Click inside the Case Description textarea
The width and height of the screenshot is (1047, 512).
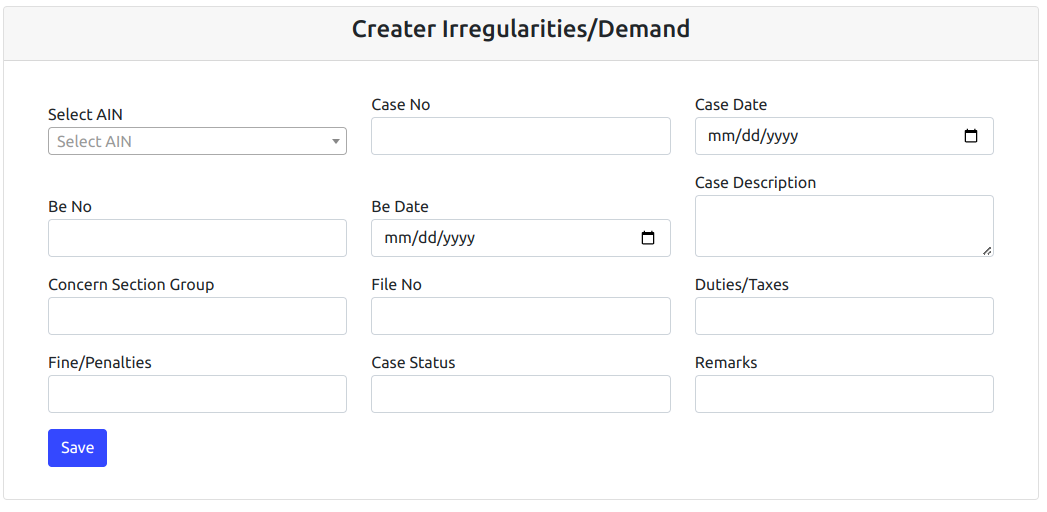(844, 226)
